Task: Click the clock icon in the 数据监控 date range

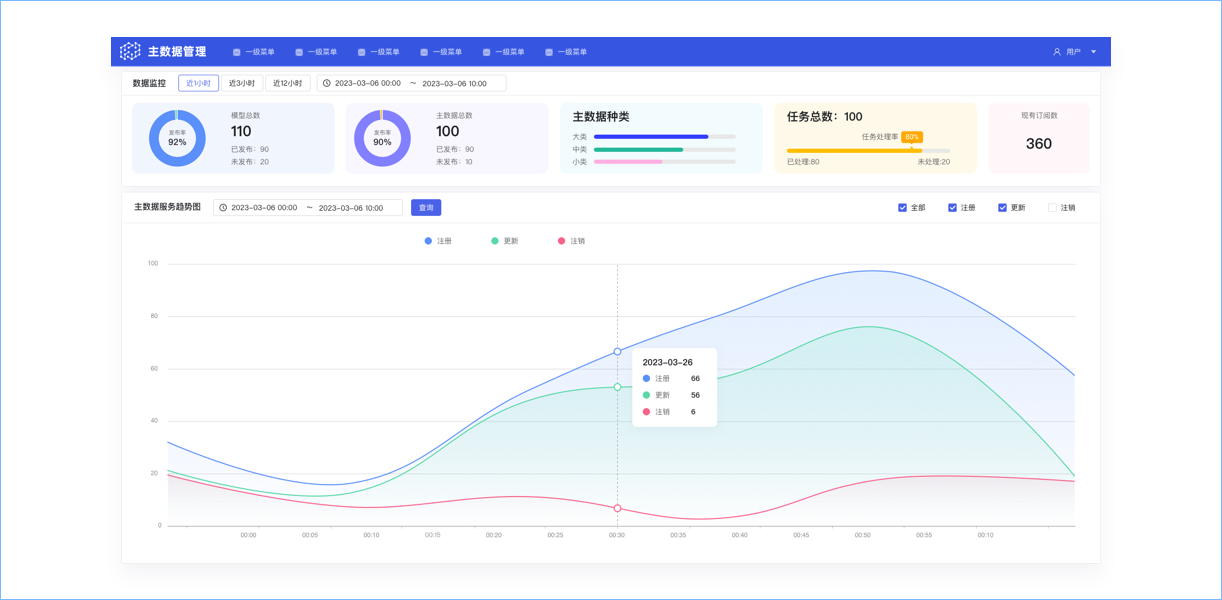Action: point(327,83)
